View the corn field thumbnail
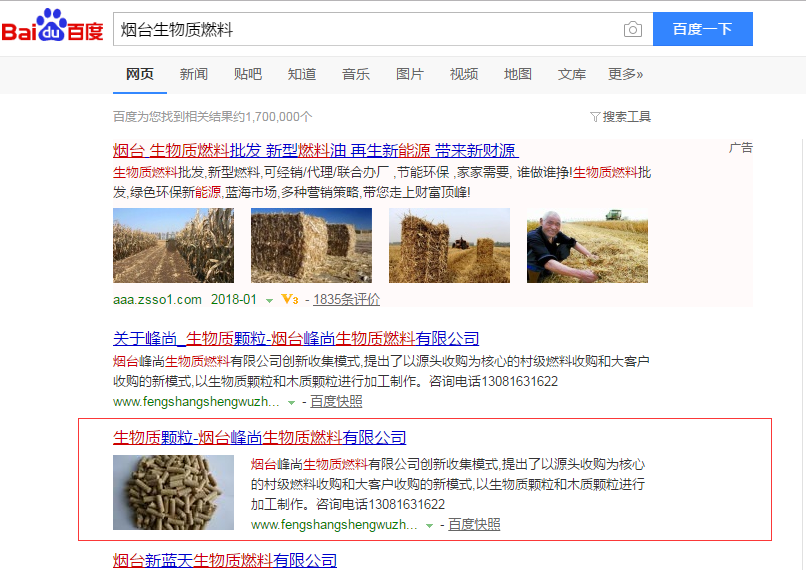 coord(173,245)
